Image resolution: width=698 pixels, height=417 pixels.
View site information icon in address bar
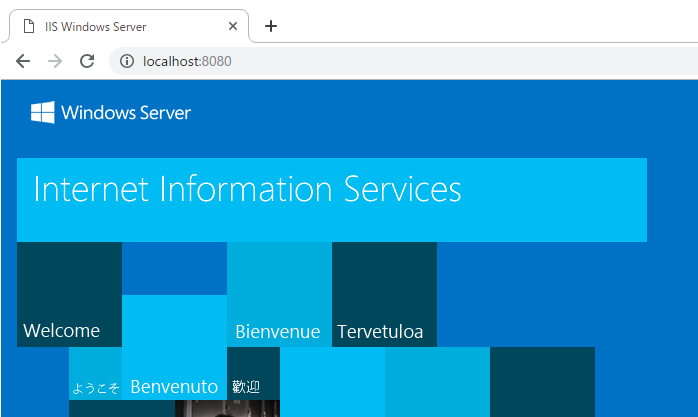(x=127, y=61)
